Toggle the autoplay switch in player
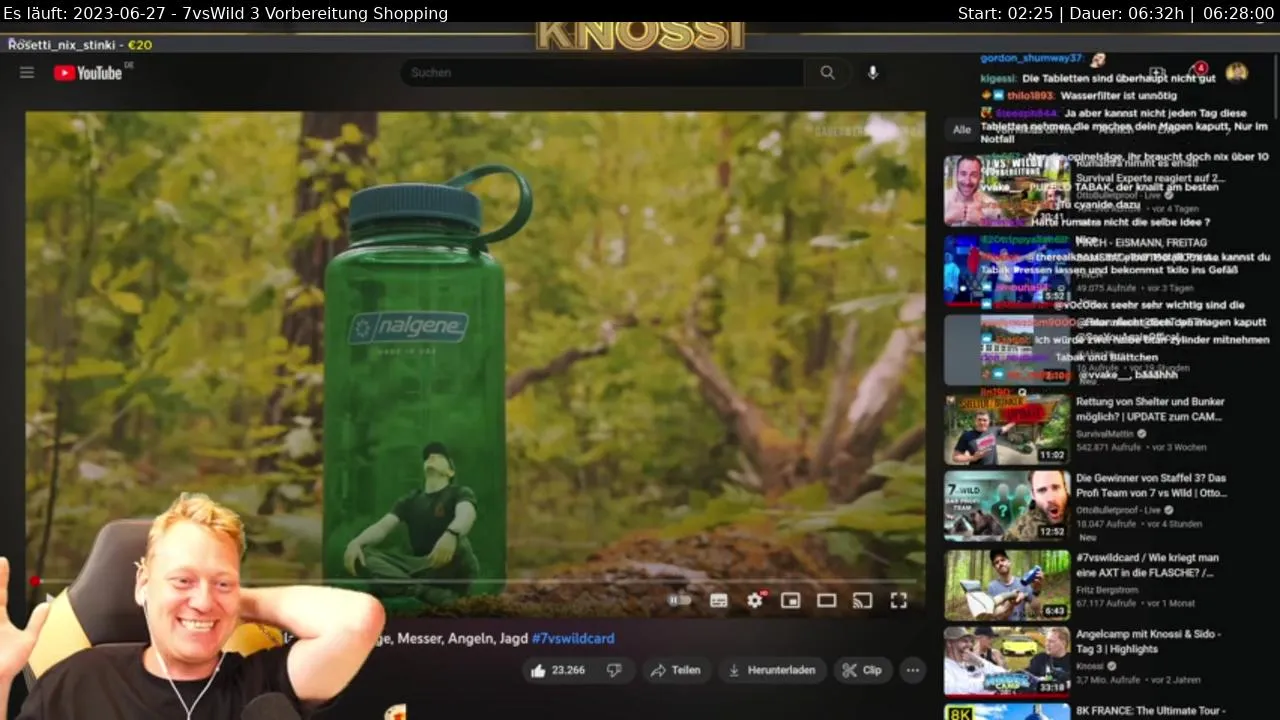Viewport: 1280px width, 720px height. pyautogui.click(x=679, y=600)
